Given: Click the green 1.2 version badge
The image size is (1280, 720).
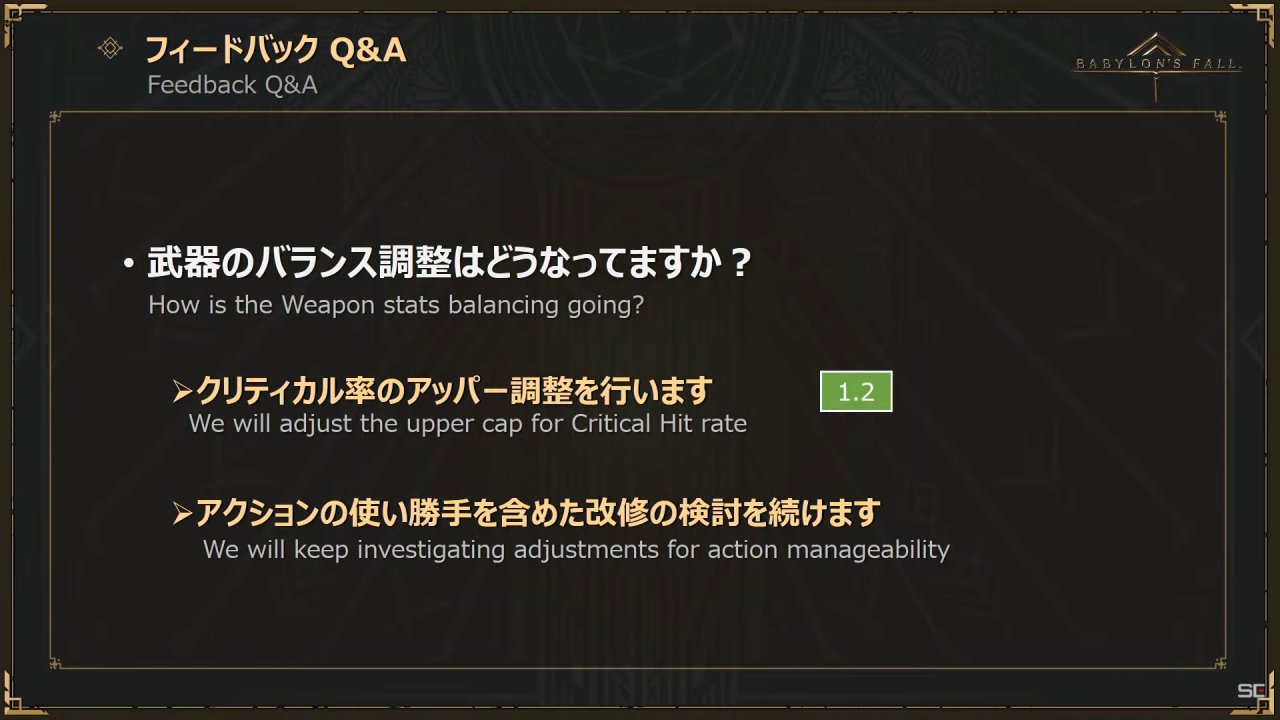Looking at the screenshot, I should (x=856, y=392).
